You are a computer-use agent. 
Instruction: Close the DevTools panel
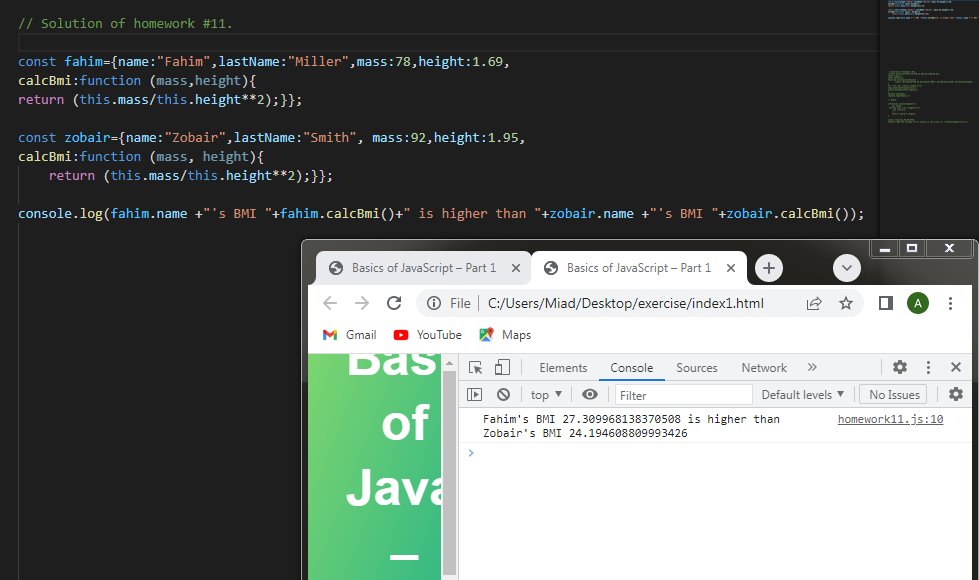[956, 367]
